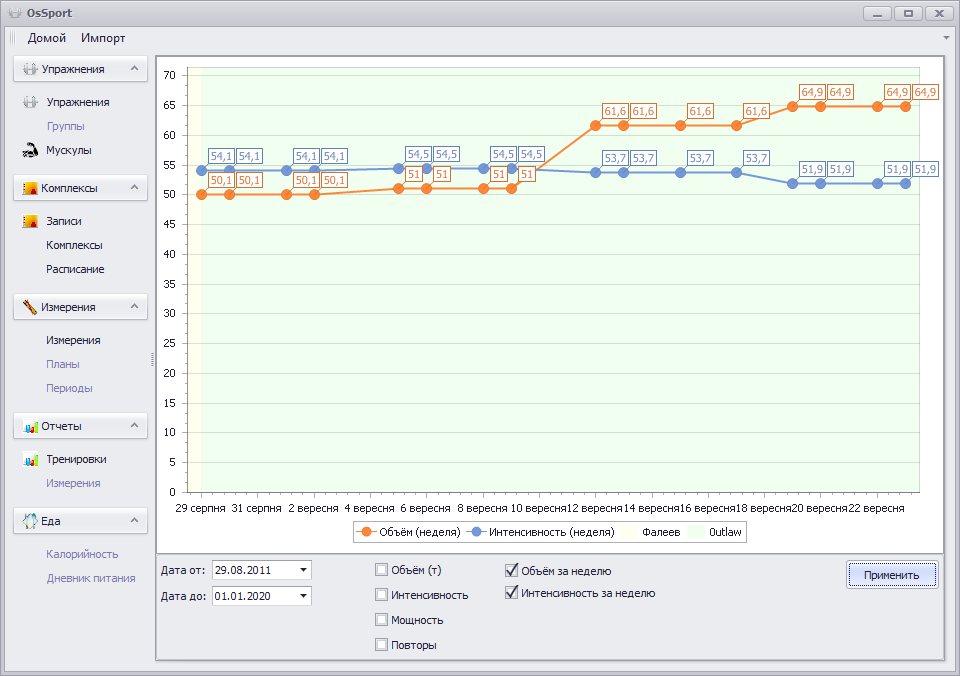Uncheck Объём за неделю checkbox
Viewport: 960px width, 676px height.
(x=513, y=571)
